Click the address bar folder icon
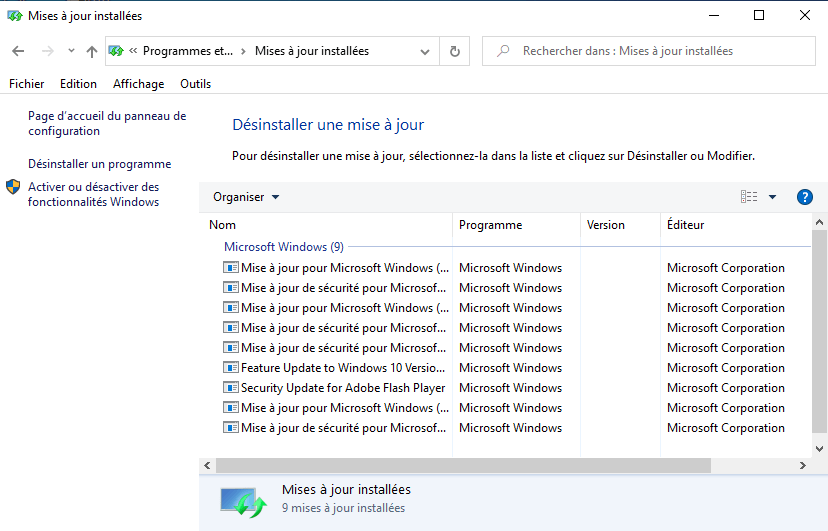 click(116, 51)
